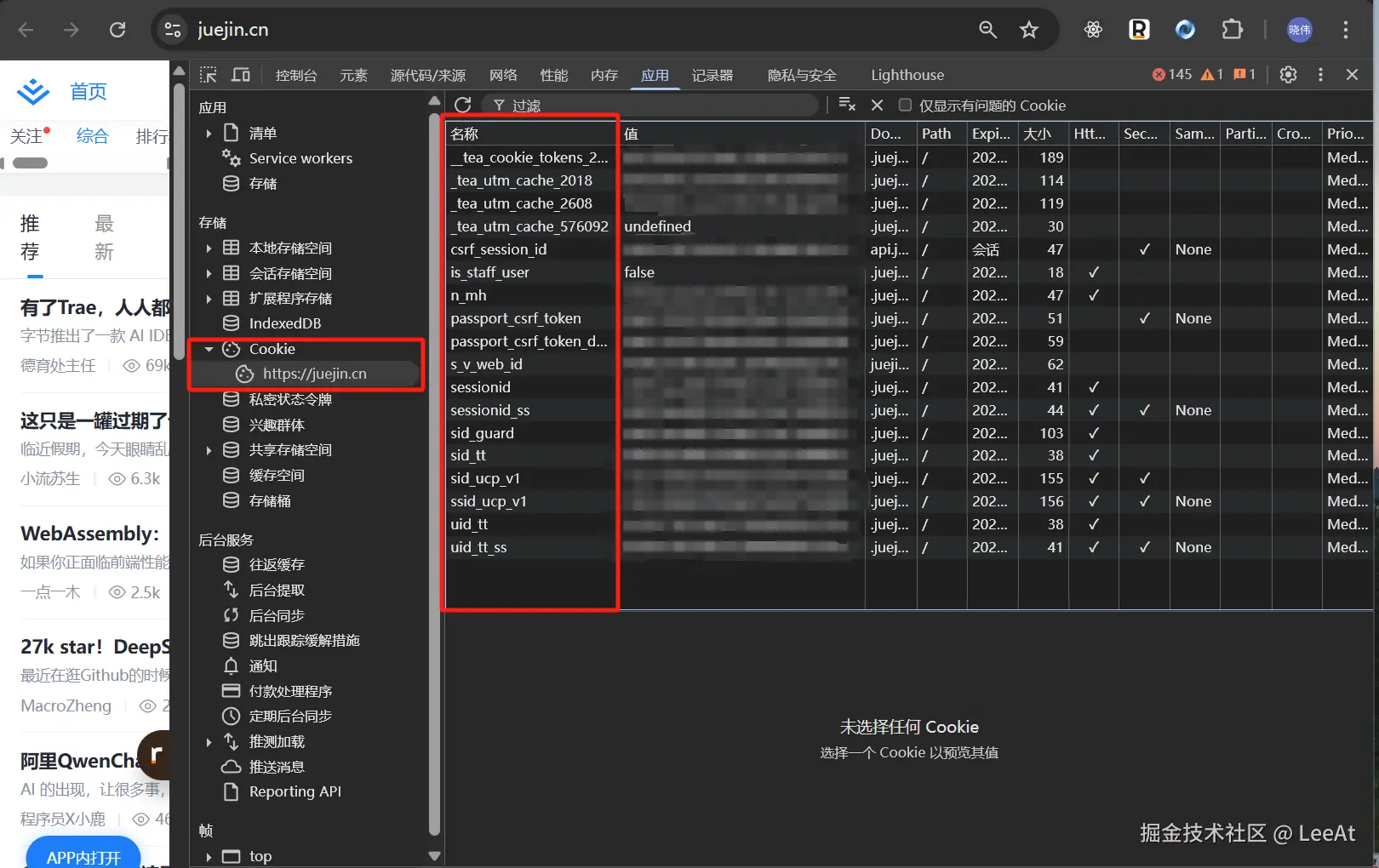Open the extensions puzzle icon
The height and width of the screenshot is (868, 1379).
pos(1232,30)
